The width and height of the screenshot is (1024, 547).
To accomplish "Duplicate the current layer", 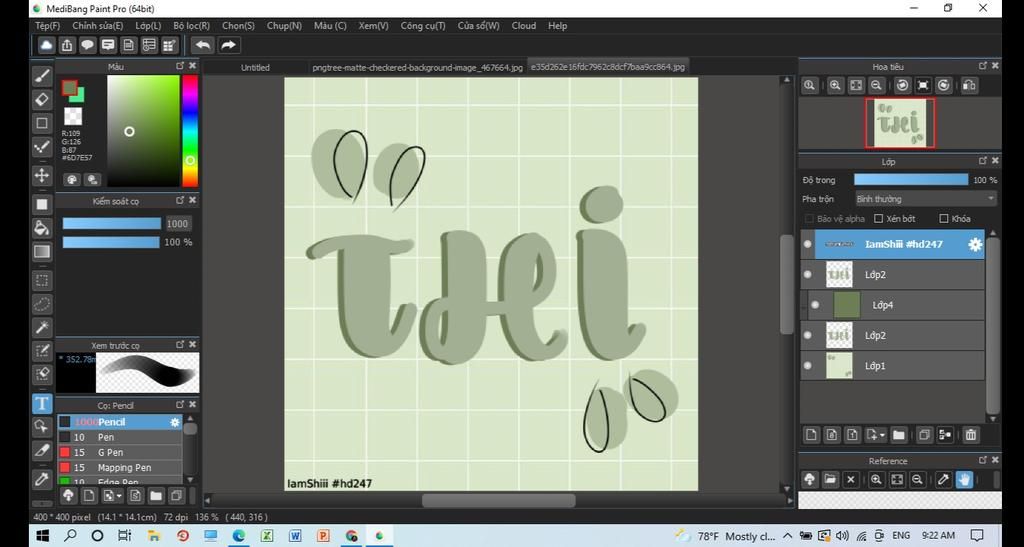I will [x=924, y=435].
